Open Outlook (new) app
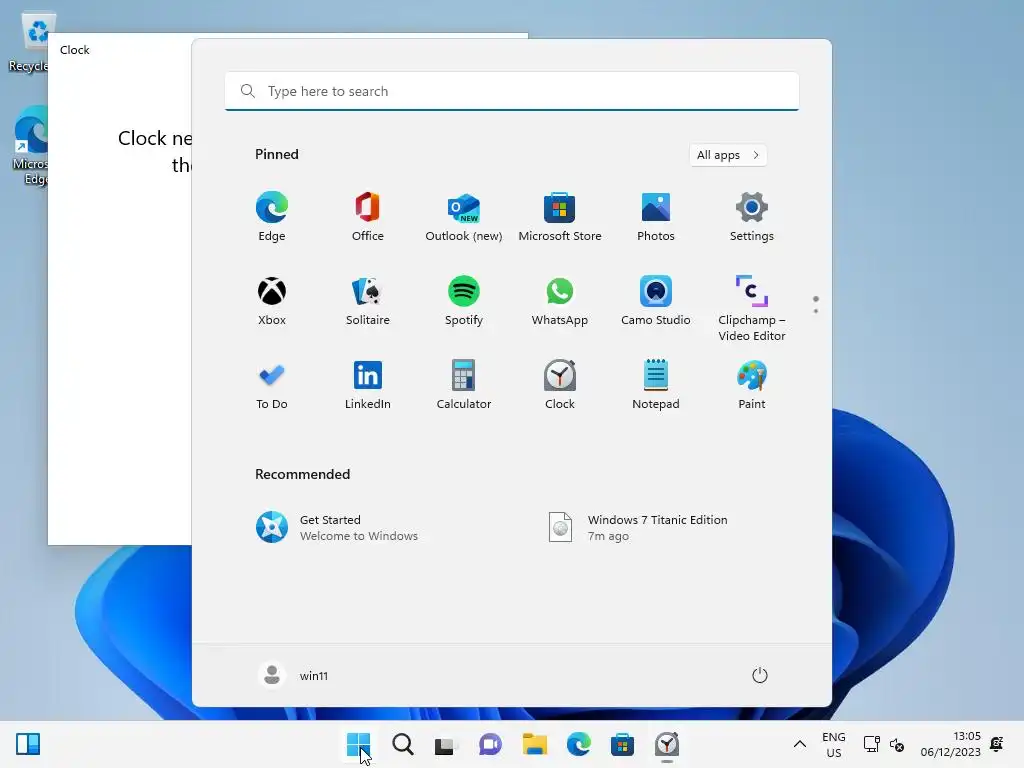The height and width of the screenshot is (768, 1024). (464, 217)
